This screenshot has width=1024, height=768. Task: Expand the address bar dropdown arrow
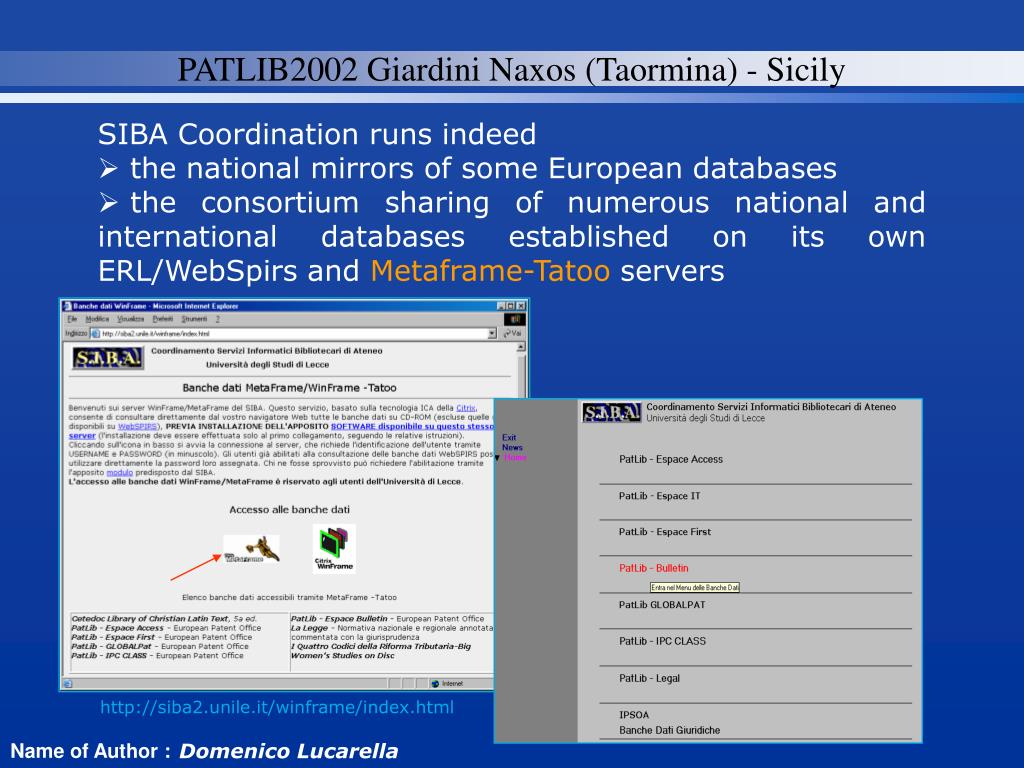pos(492,334)
